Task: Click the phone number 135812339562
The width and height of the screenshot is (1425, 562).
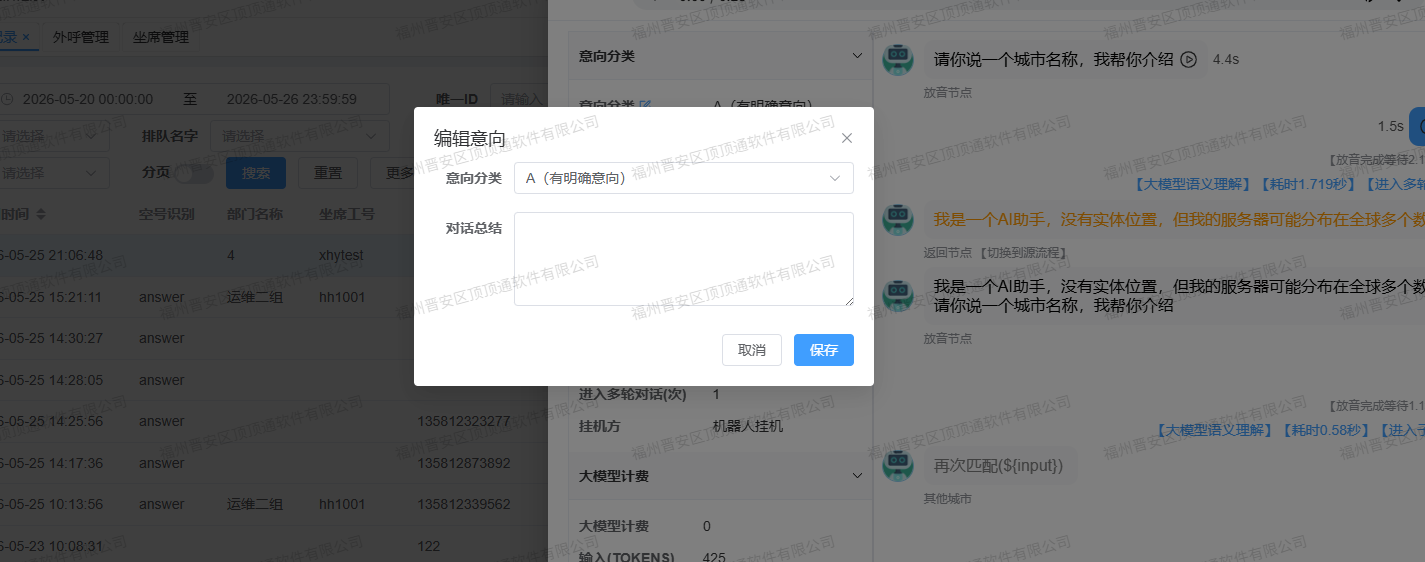Action: tap(464, 504)
